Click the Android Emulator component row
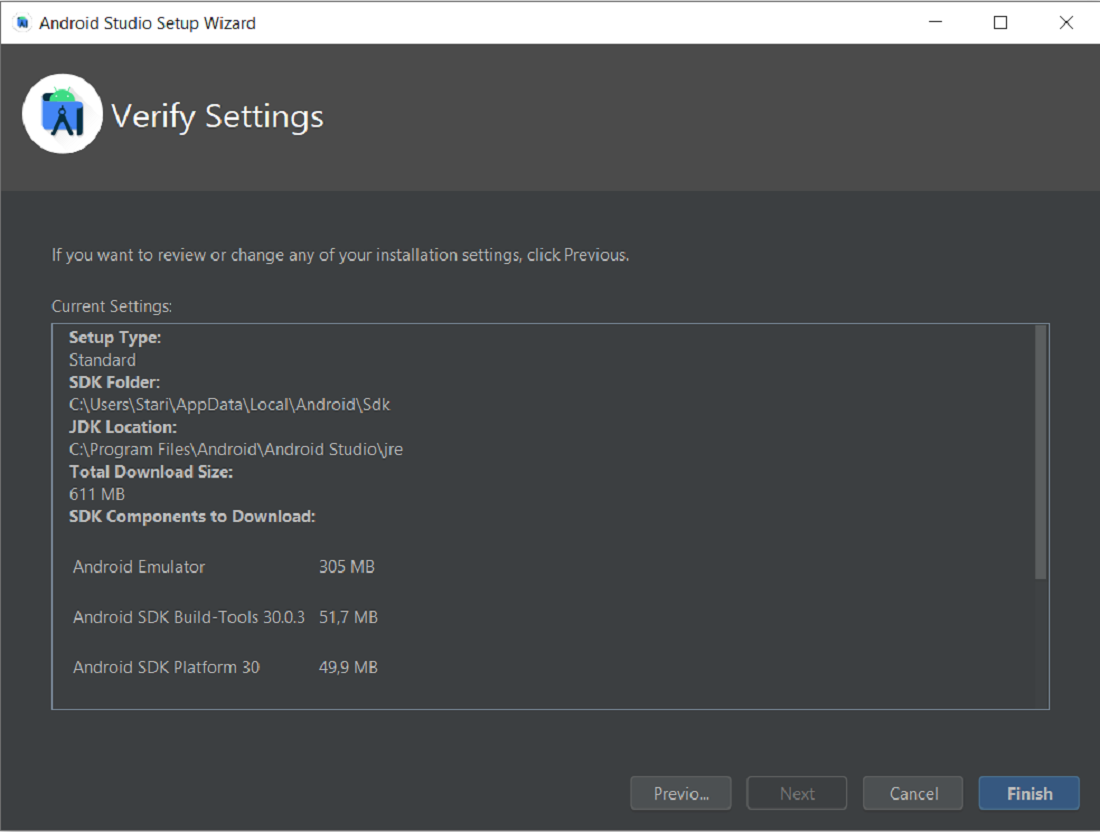Screen dimensions: 1100x832 pyautogui.click(x=224, y=567)
